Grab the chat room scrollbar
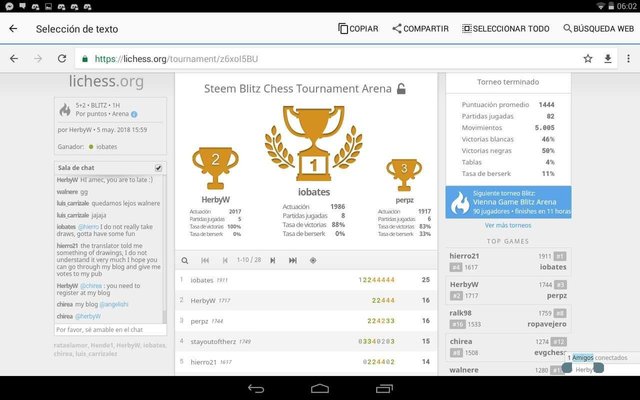Viewport: 640px width, 400px height. pos(164,316)
